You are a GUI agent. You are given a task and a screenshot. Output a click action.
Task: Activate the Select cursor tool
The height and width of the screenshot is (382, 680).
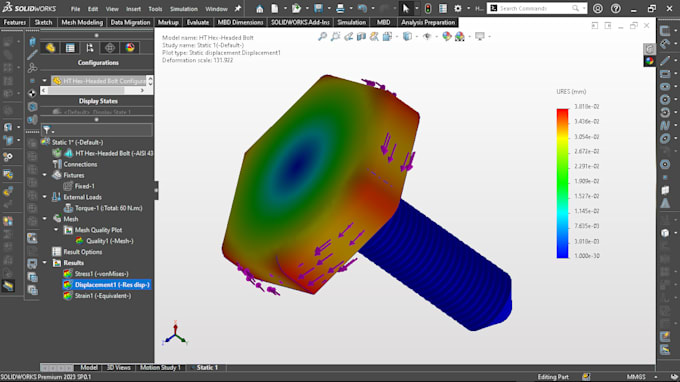coord(405,9)
